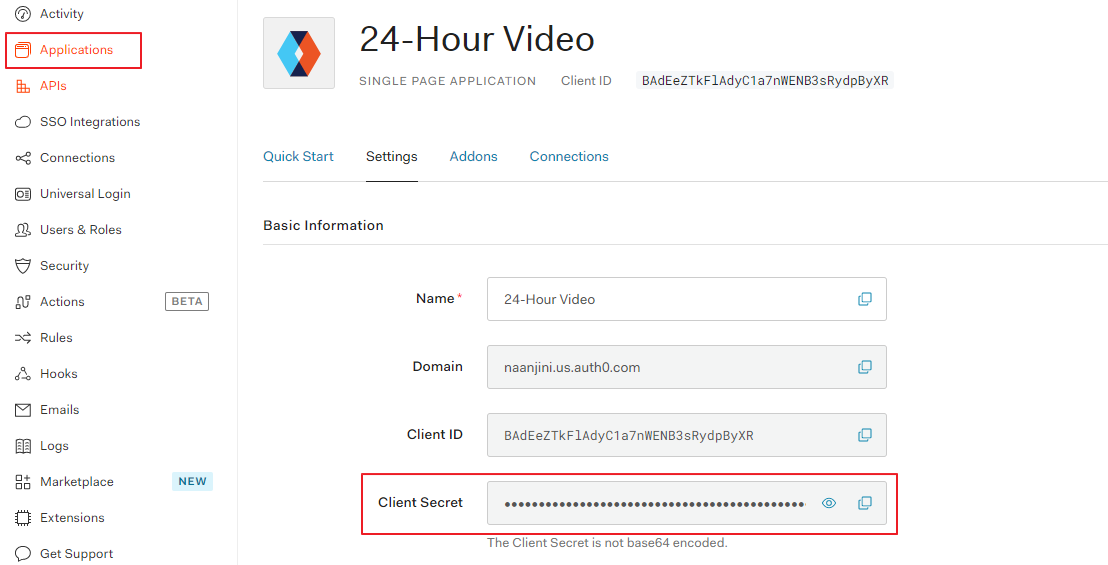The image size is (1108, 565).
Task: Click the 'Basic Information' section heading
Action: point(324,225)
